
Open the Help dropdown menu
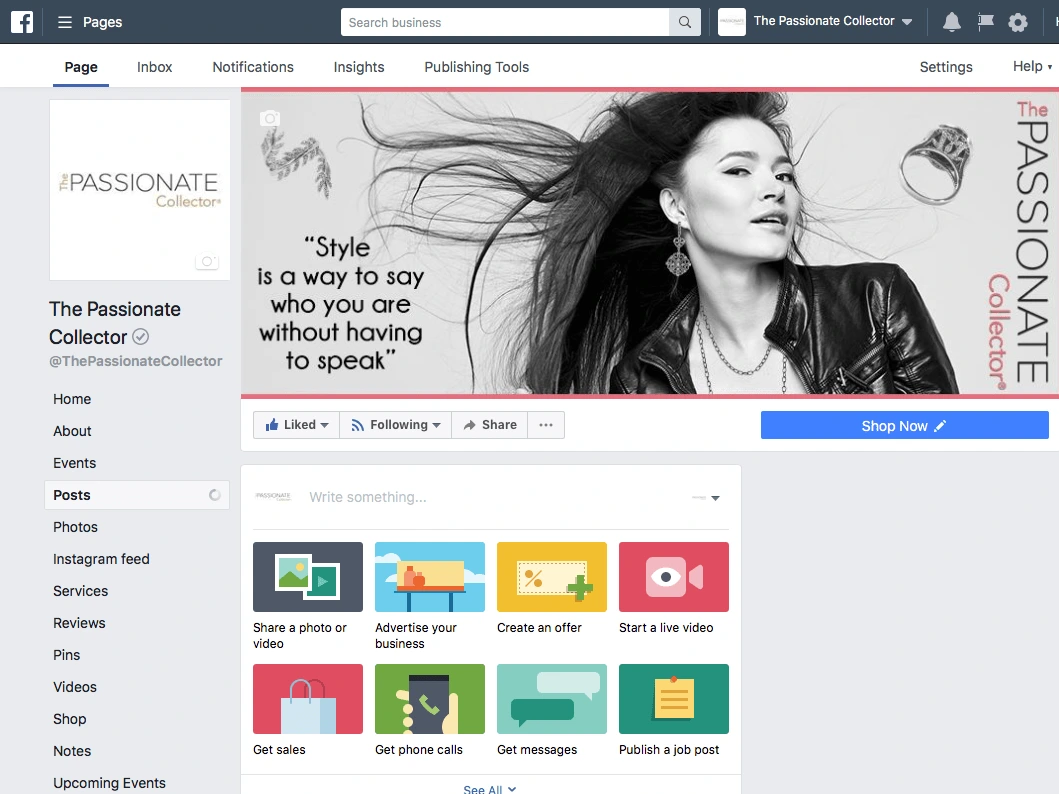pyautogui.click(x=1032, y=66)
